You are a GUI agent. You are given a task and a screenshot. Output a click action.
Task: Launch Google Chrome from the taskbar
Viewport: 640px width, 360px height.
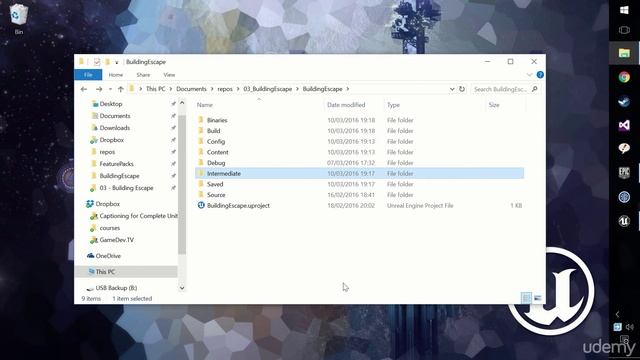point(624,77)
